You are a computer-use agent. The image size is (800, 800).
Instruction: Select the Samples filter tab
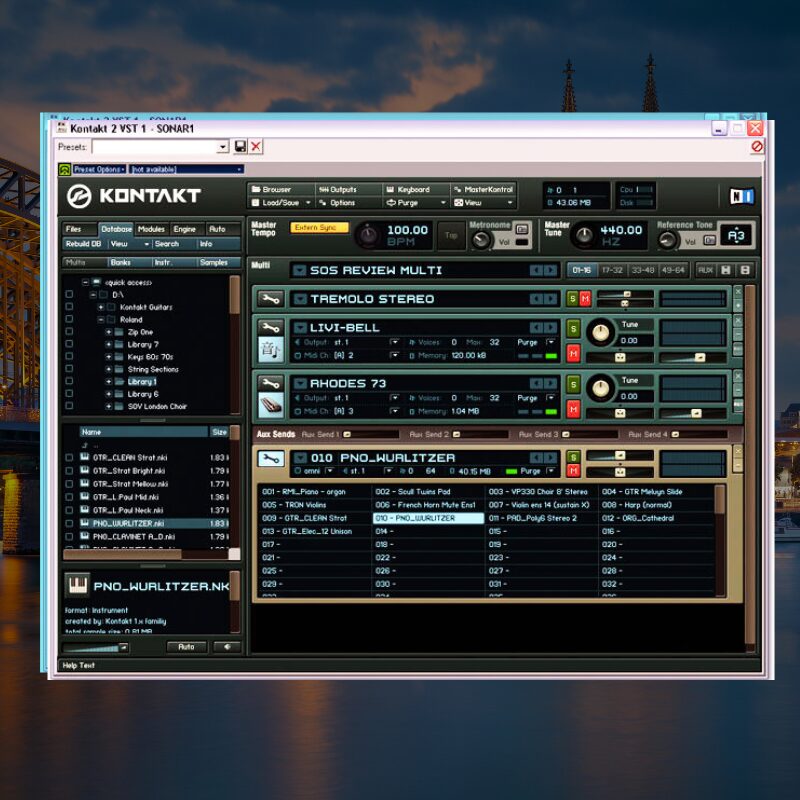218,262
